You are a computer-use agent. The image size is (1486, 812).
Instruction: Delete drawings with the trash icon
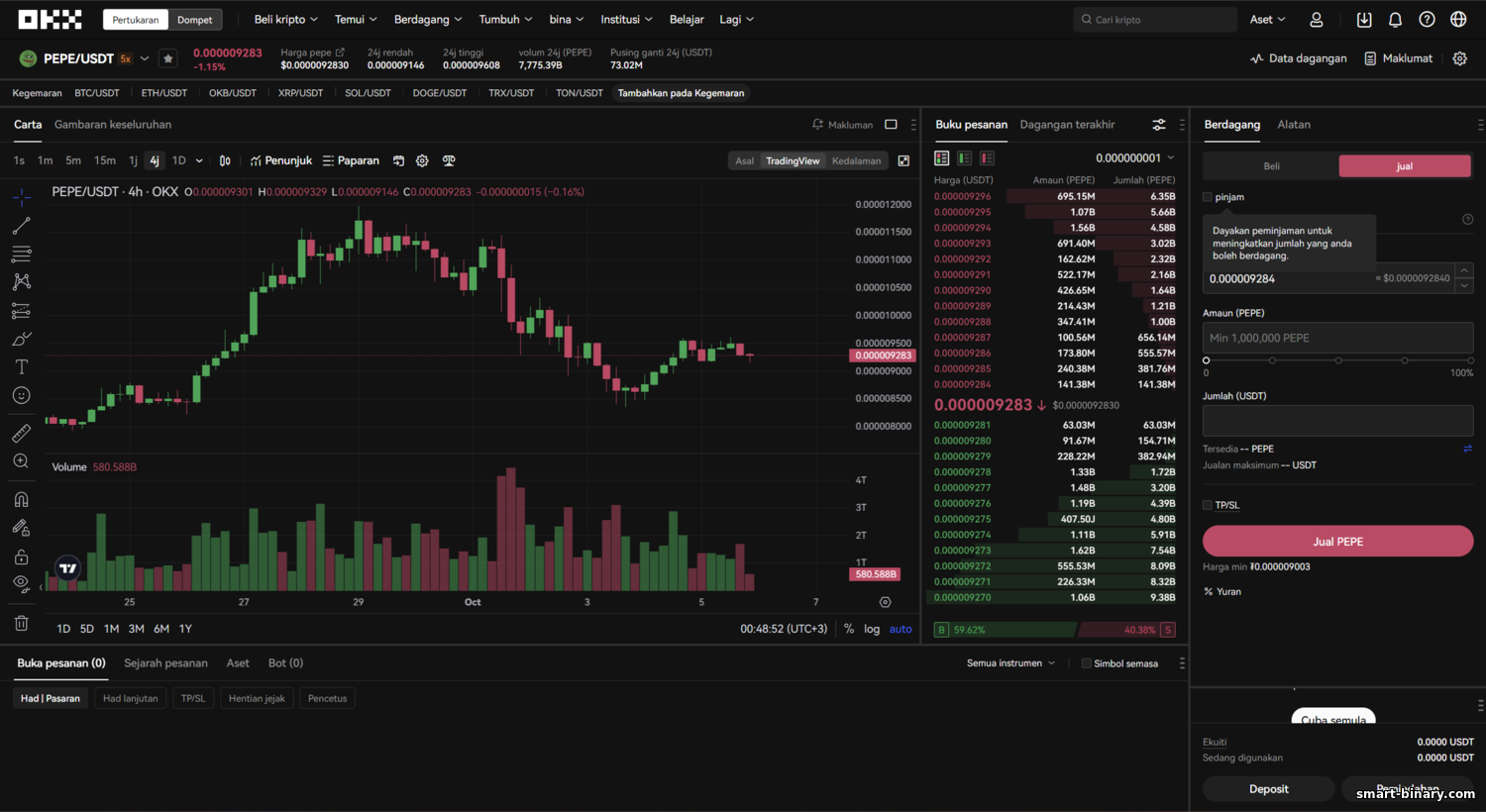21,623
